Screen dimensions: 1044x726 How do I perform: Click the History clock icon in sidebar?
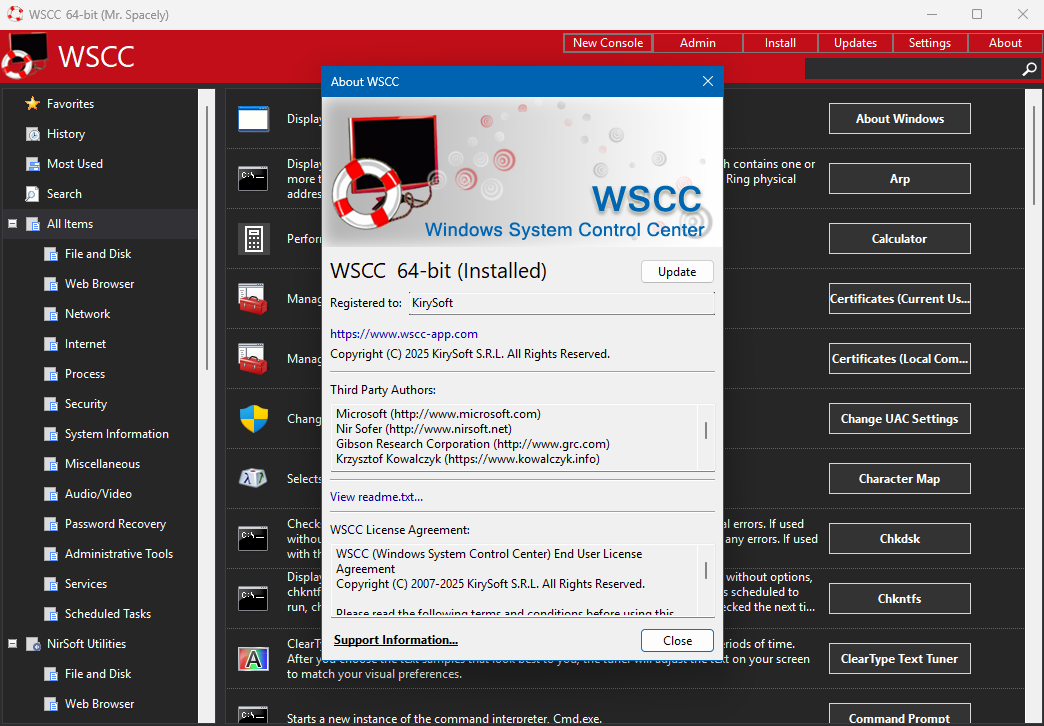33,134
